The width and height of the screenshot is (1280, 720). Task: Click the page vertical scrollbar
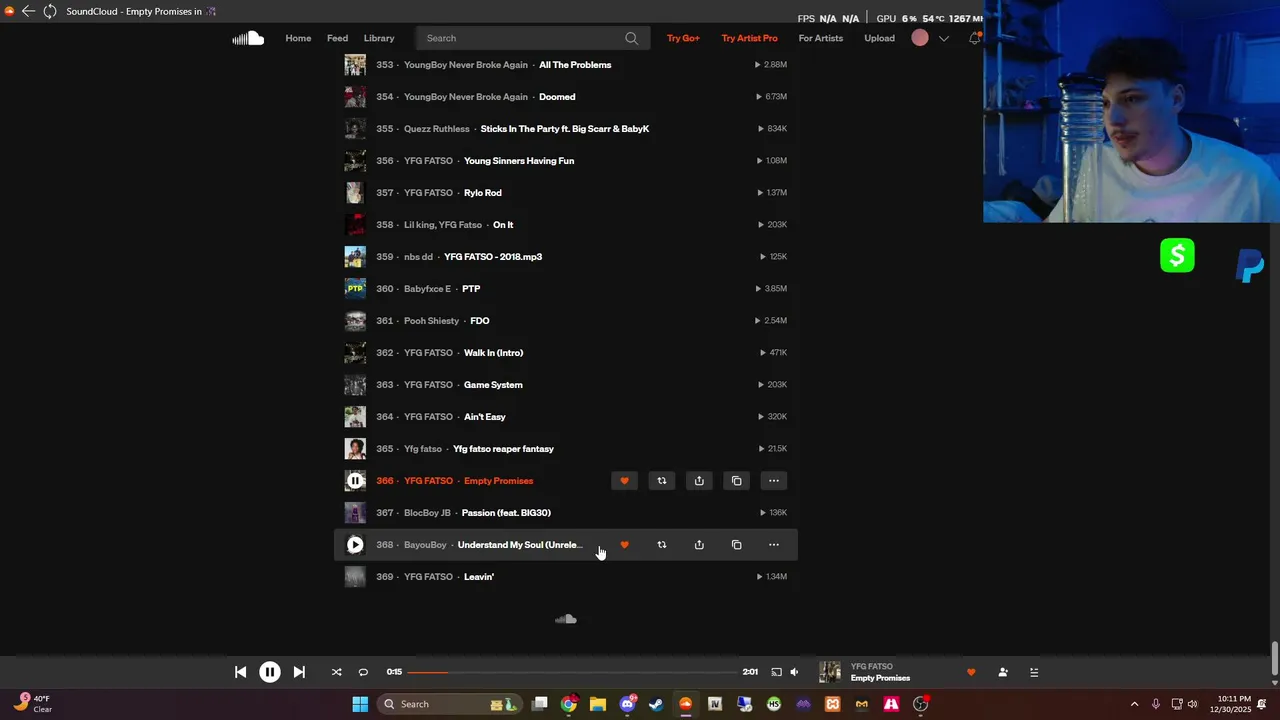[1275, 659]
